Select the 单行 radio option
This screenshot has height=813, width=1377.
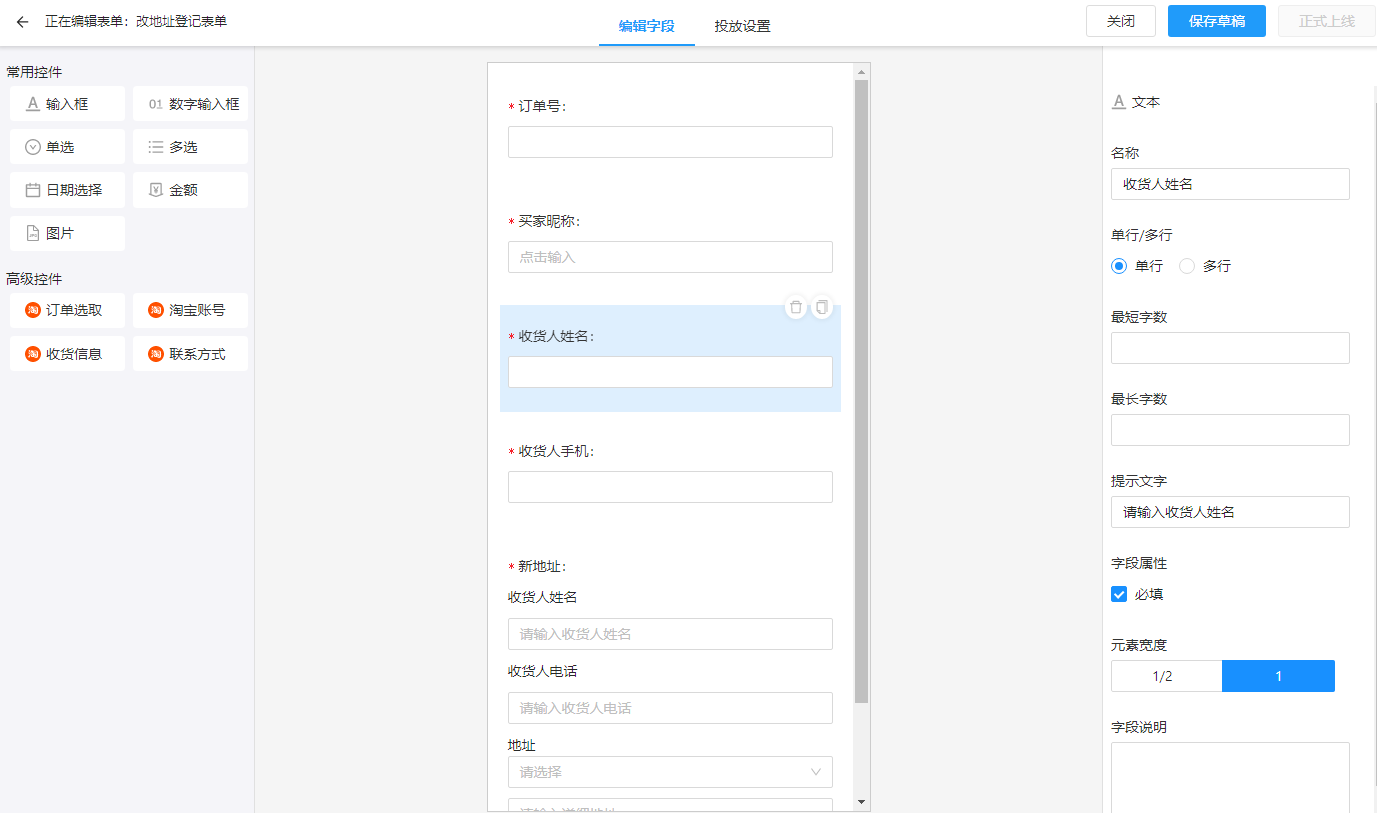(x=1119, y=266)
